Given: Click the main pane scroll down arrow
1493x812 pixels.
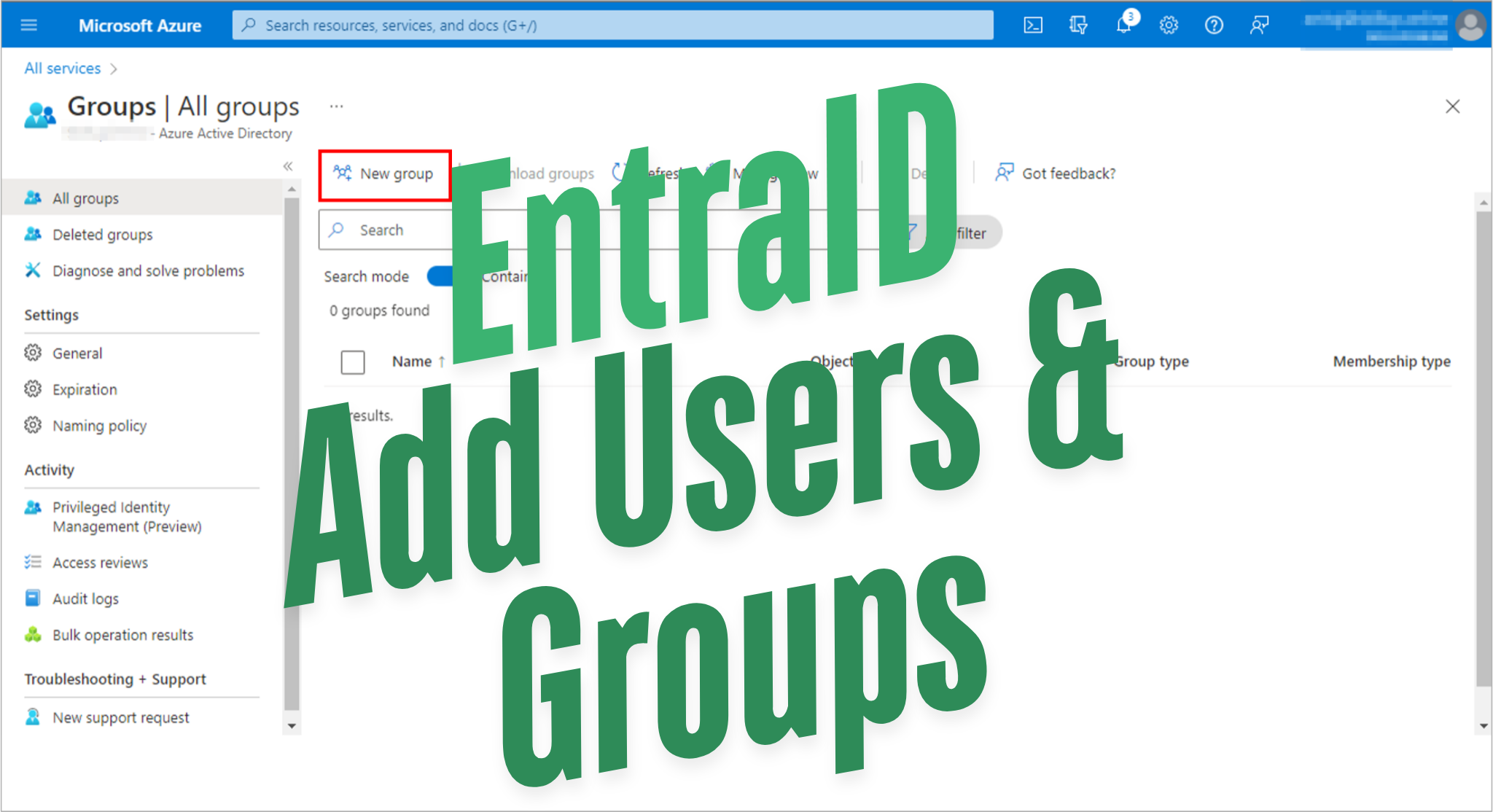Looking at the screenshot, I should 1484,726.
